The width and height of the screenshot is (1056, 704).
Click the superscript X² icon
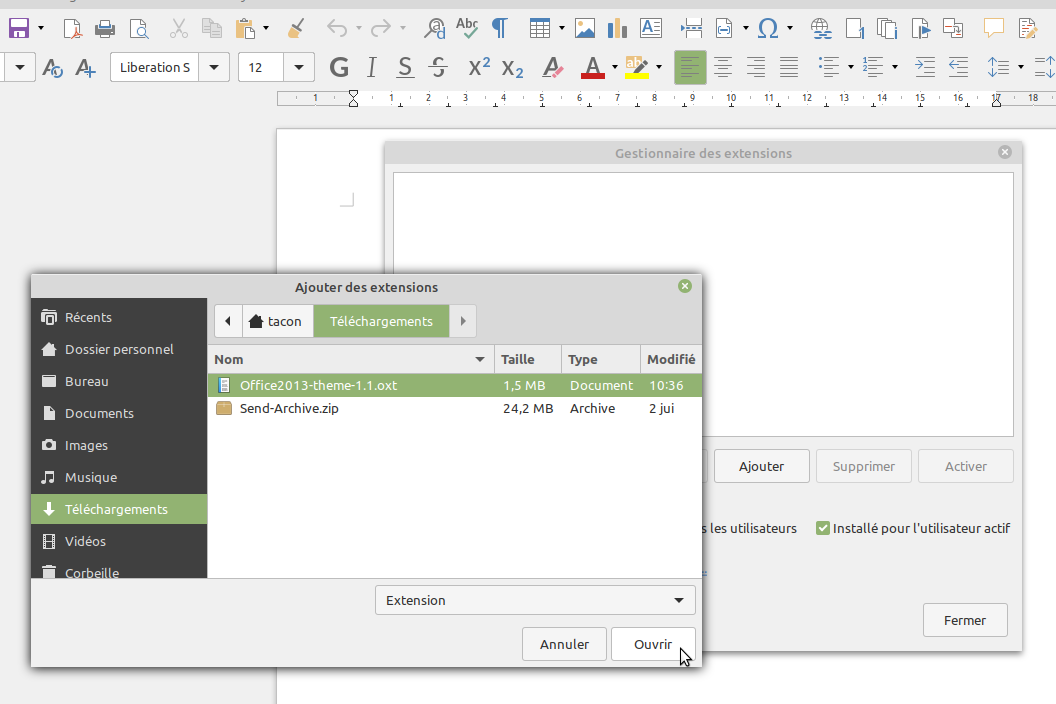click(479, 68)
